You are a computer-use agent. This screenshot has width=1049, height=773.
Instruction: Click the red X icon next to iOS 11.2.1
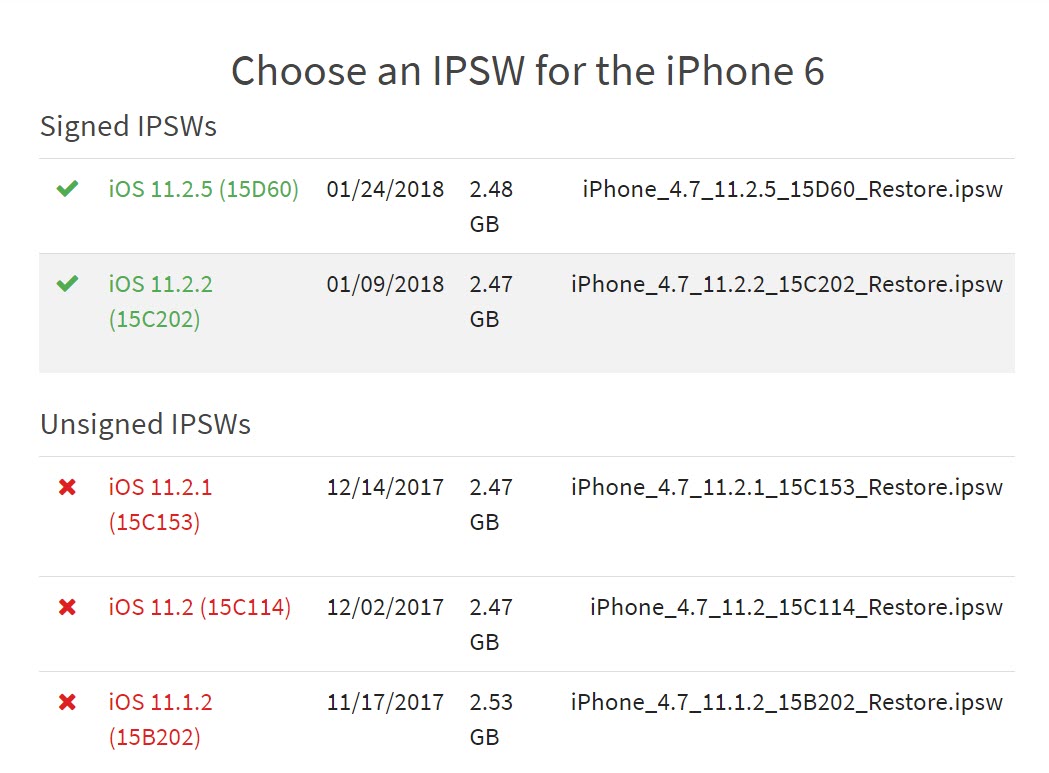(67, 487)
